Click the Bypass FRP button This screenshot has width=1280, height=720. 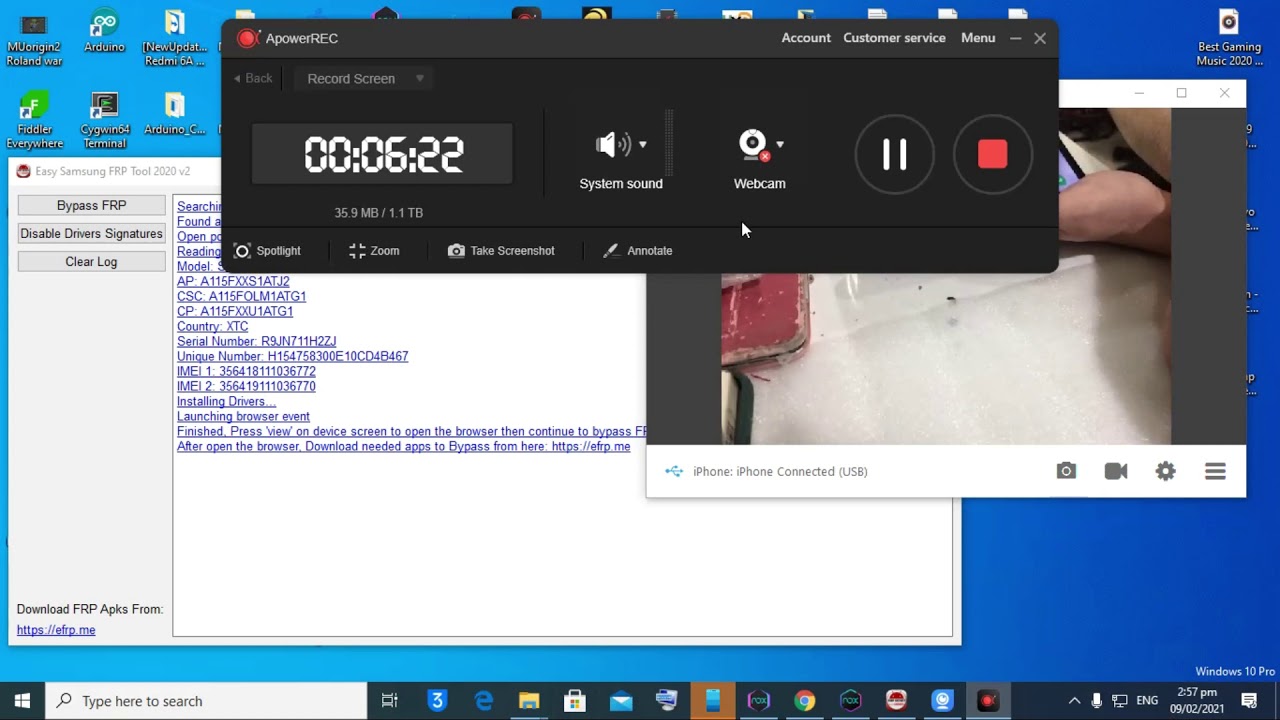(92, 205)
